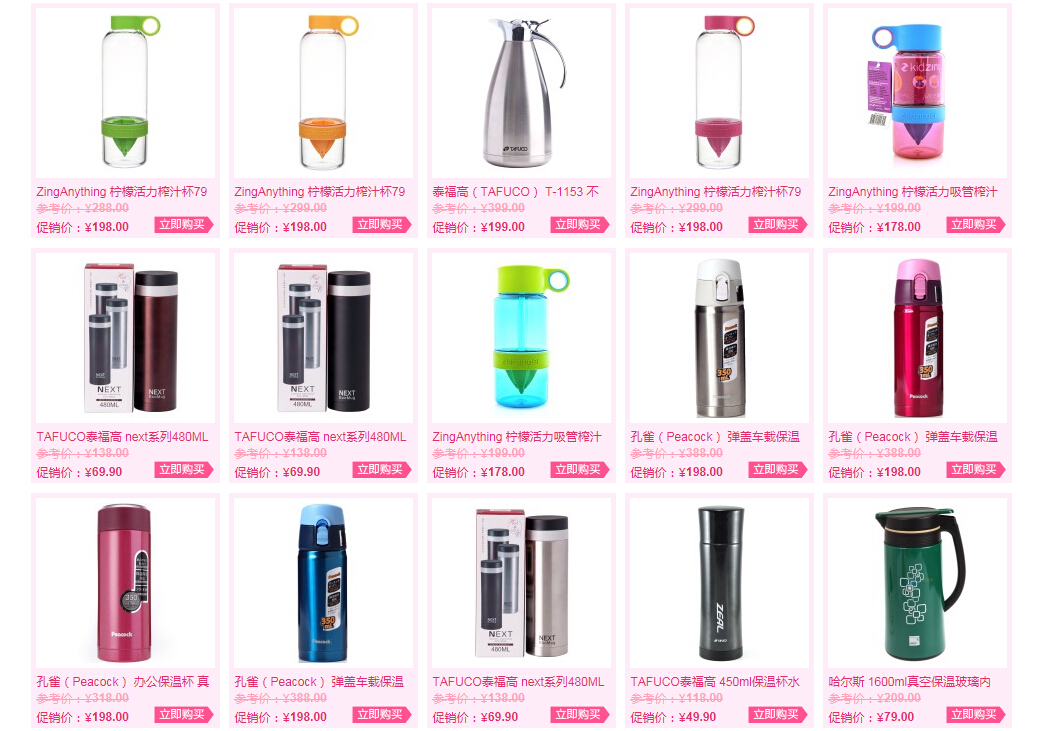
Task: Open the dark red NEXT 480ML mug image
Action: (125, 338)
